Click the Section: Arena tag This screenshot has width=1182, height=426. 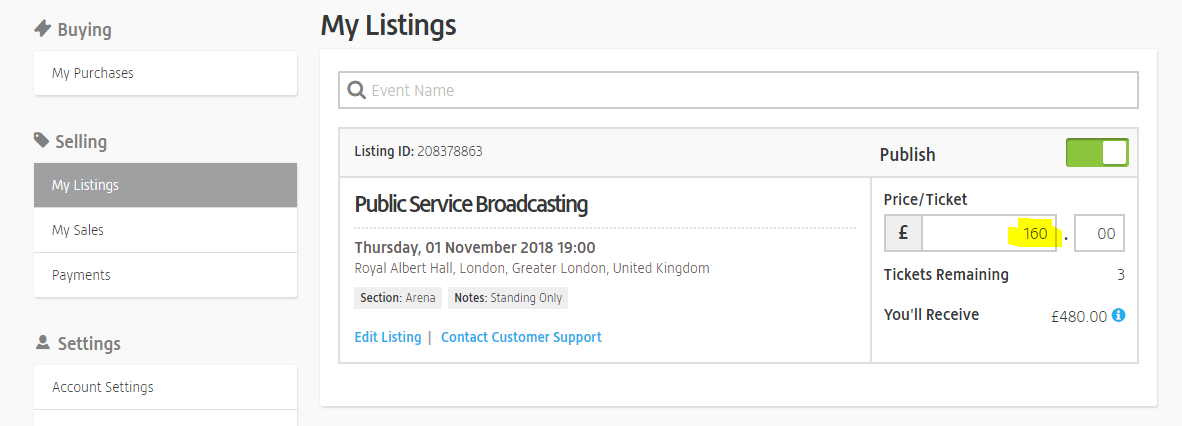398,298
